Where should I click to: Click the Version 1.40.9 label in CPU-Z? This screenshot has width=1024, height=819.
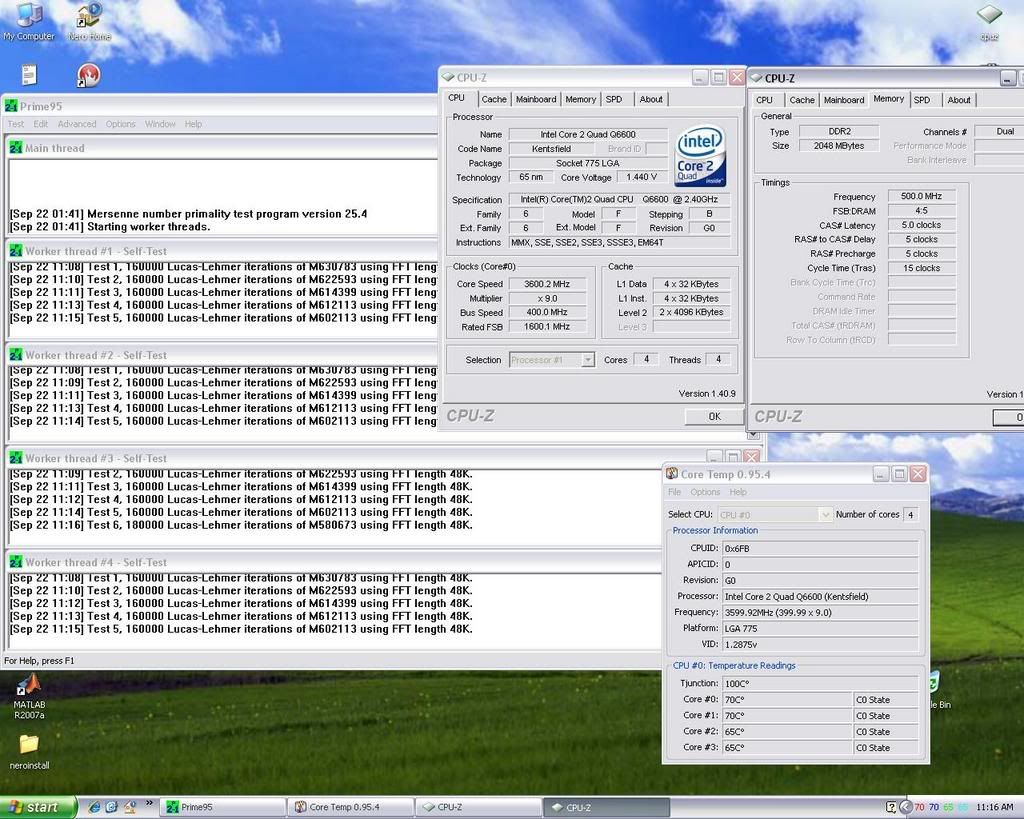[707, 394]
